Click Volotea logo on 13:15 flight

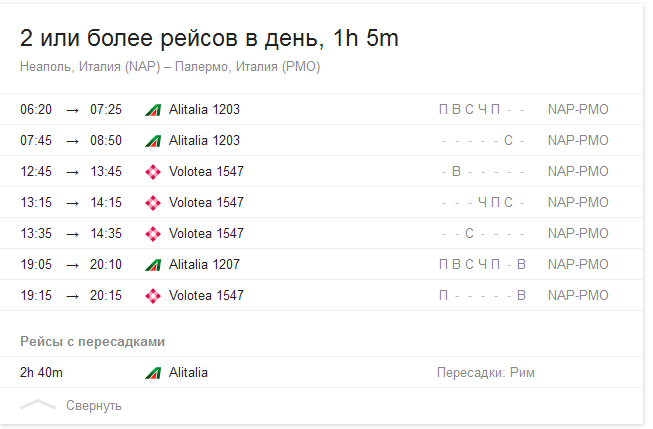pyautogui.click(x=153, y=203)
